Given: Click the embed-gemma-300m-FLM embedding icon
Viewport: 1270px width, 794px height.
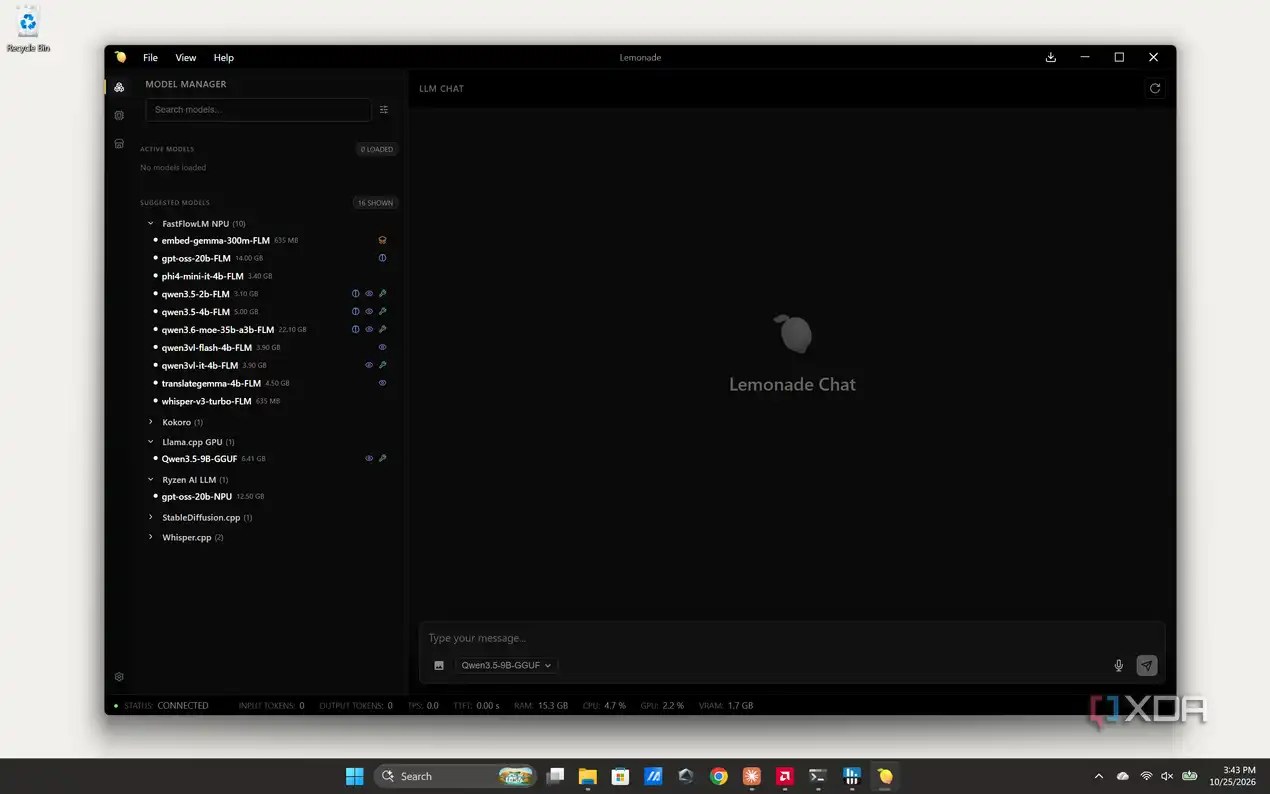Looking at the screenshot, I should click(382, 240).
